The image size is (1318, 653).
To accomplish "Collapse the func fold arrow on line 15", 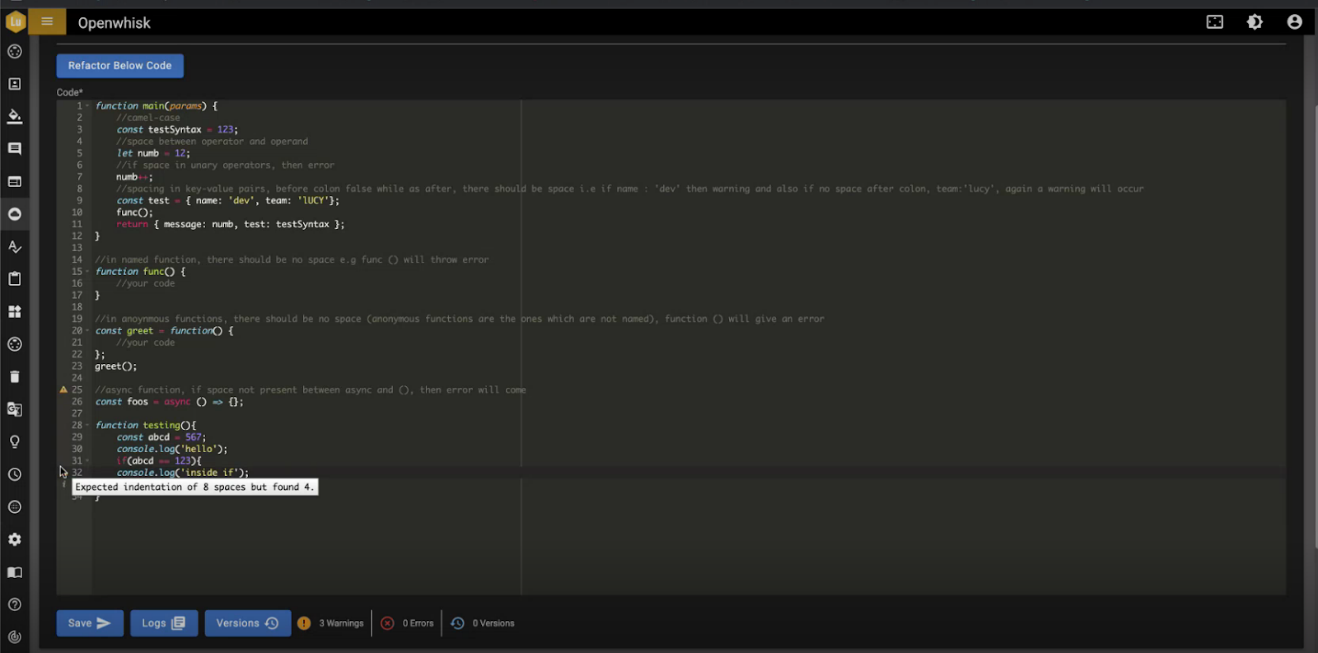I will pyautogui.click(x=88, y=272).
